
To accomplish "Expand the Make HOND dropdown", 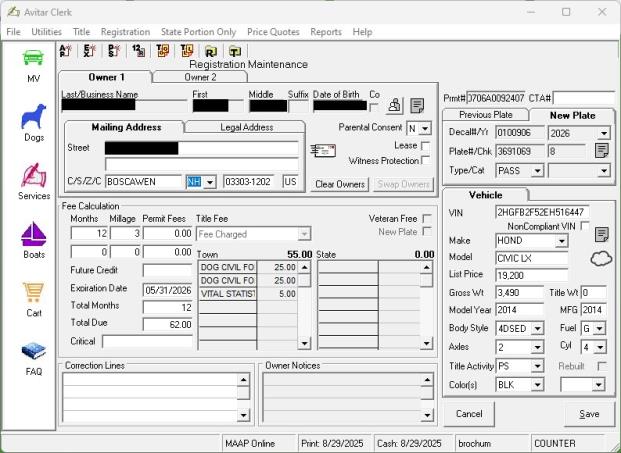I will 562,241.
